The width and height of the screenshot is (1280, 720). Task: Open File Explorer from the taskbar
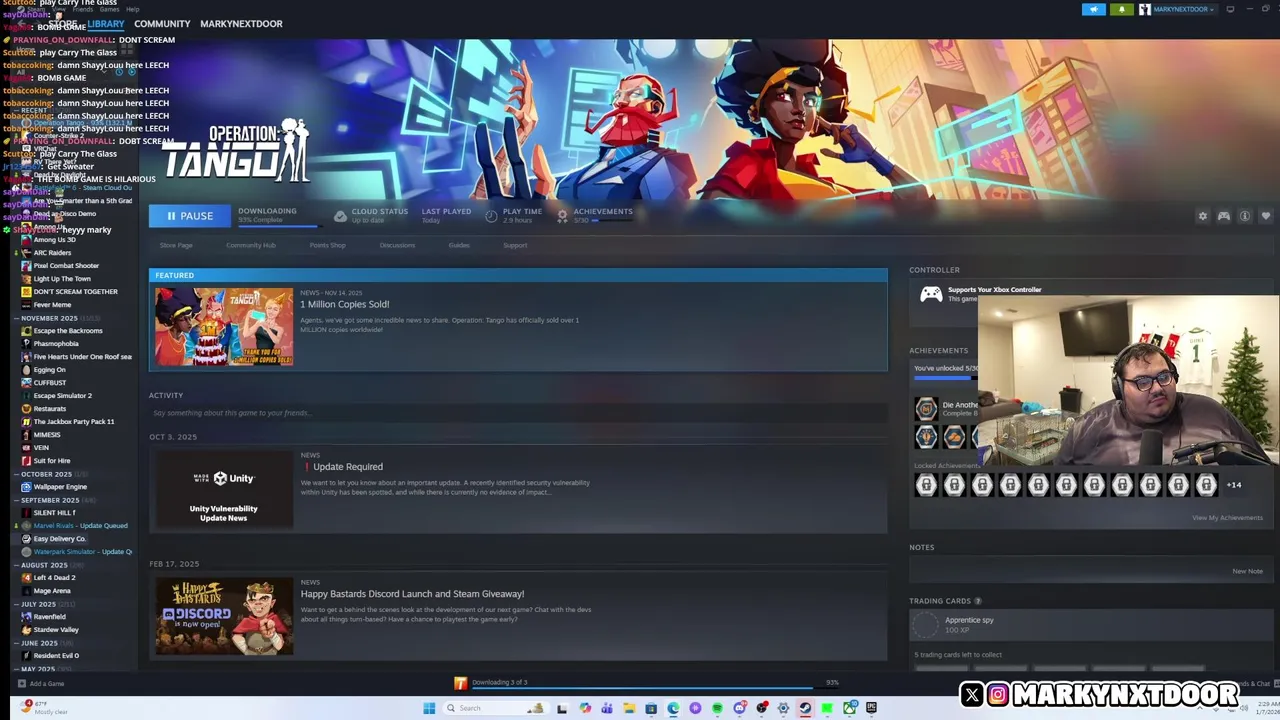pos(629,708)
